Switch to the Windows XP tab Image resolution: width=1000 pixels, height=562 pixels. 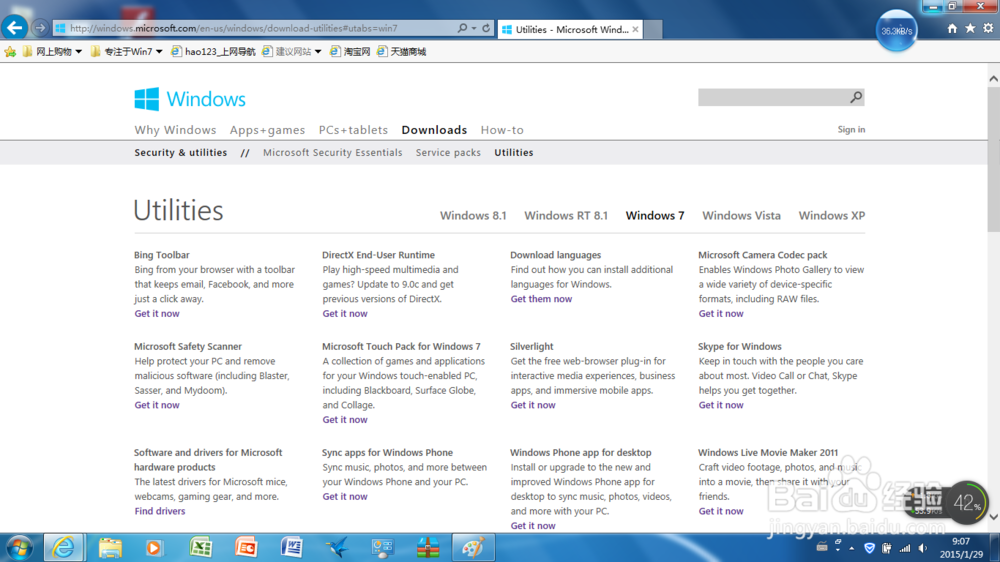[832, 216]
